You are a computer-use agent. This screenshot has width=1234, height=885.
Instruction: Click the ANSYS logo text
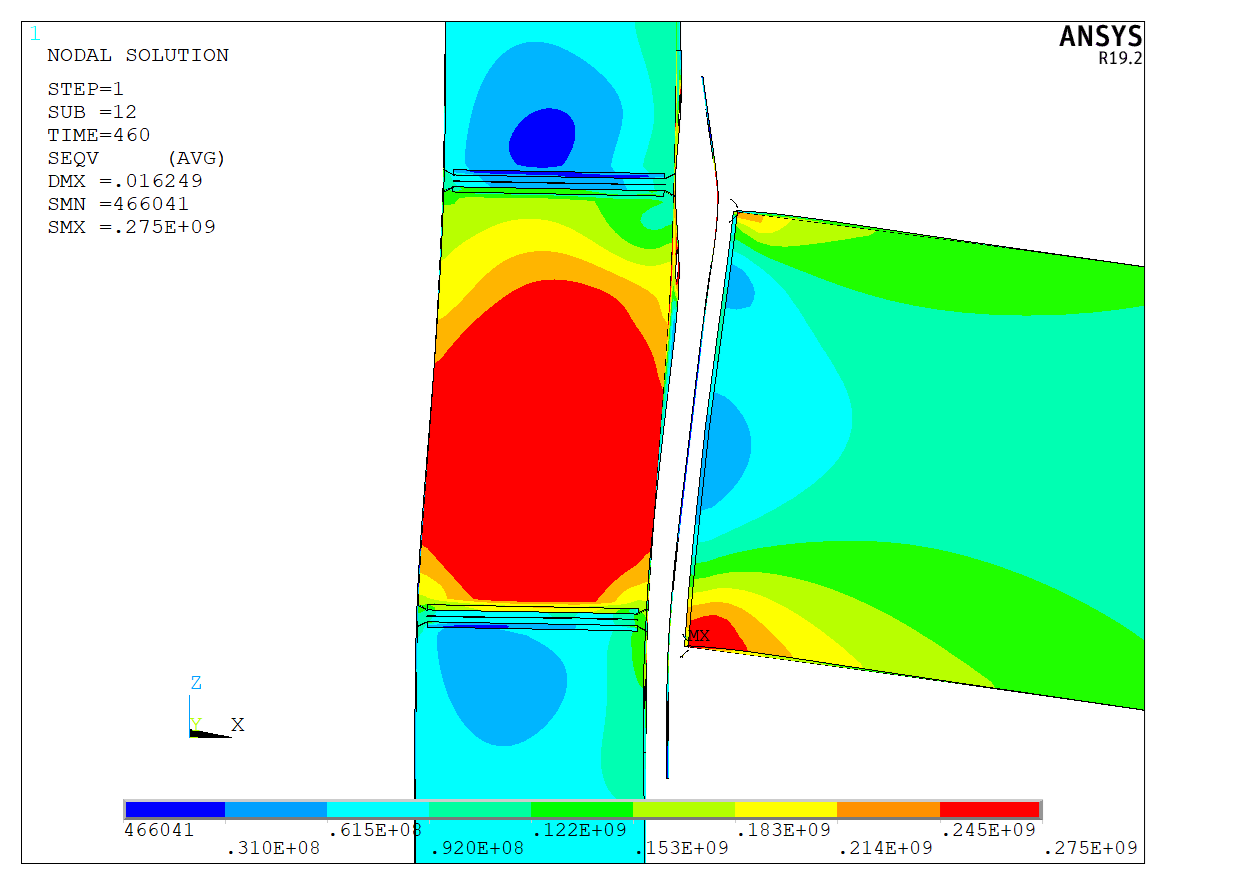coord(1100,37)
